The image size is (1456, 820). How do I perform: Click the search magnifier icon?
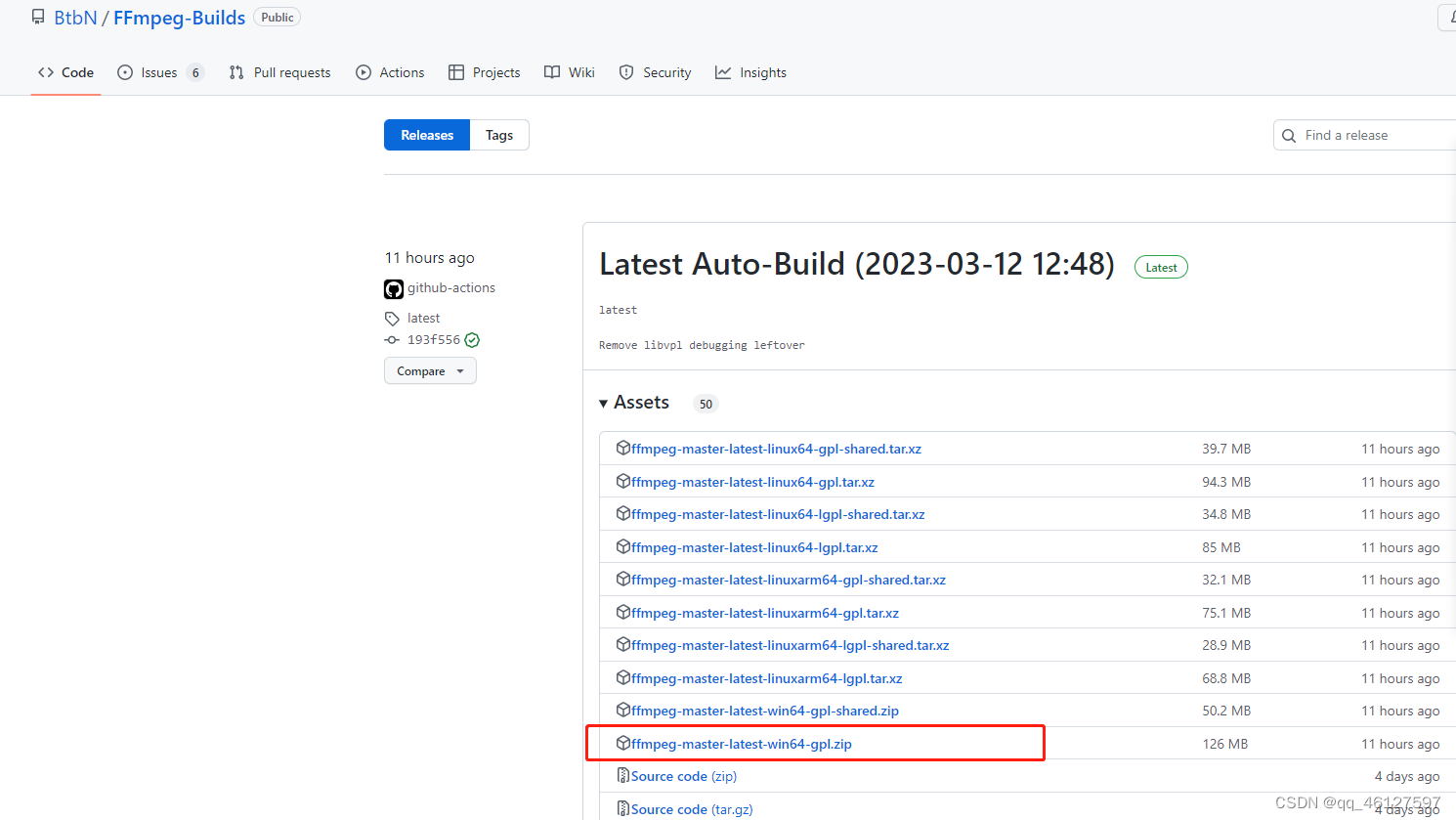click(x=1289, y=136)
